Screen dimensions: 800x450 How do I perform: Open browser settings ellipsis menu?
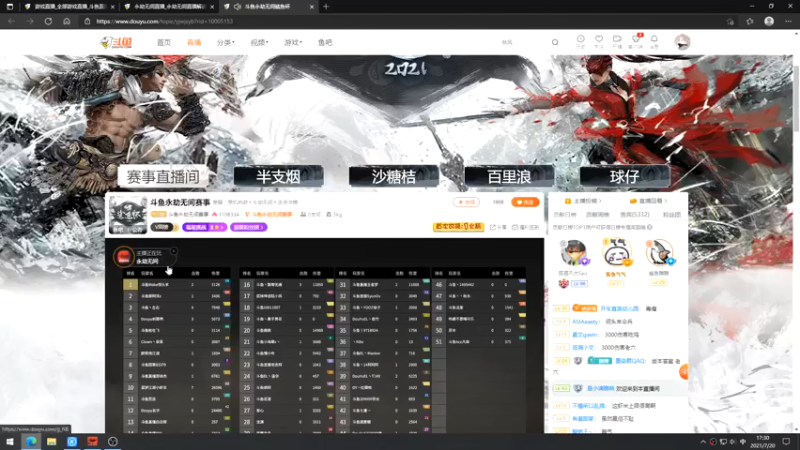788,21
